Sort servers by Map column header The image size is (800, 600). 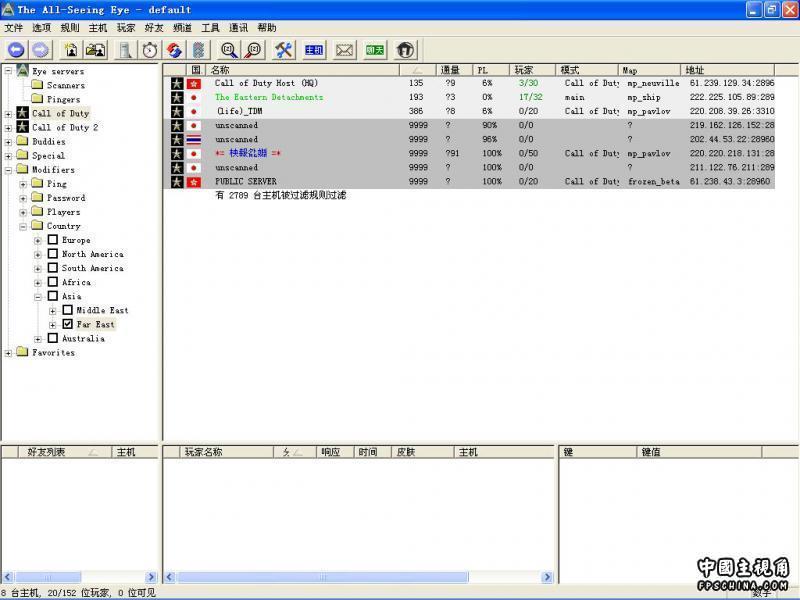[649, 70]
